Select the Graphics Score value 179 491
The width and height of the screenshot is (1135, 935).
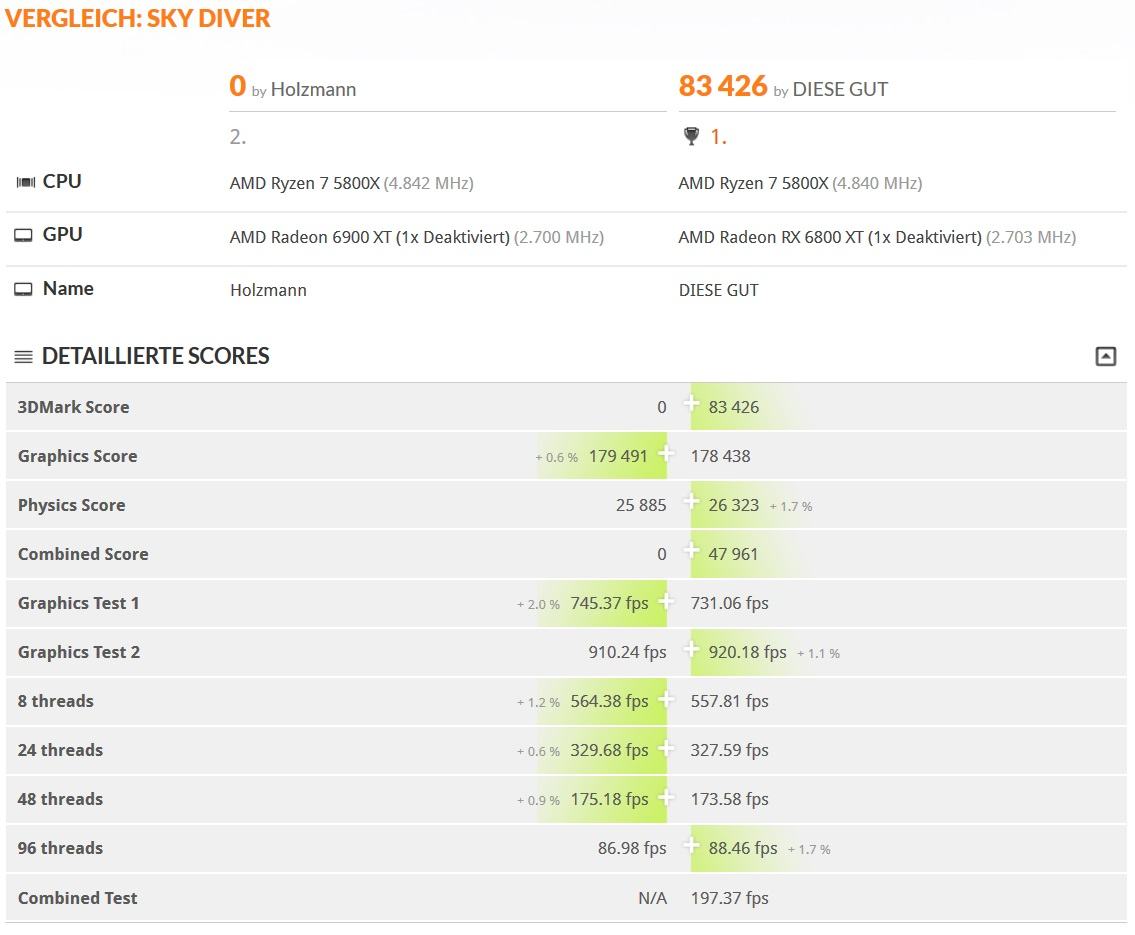point(618,456)
